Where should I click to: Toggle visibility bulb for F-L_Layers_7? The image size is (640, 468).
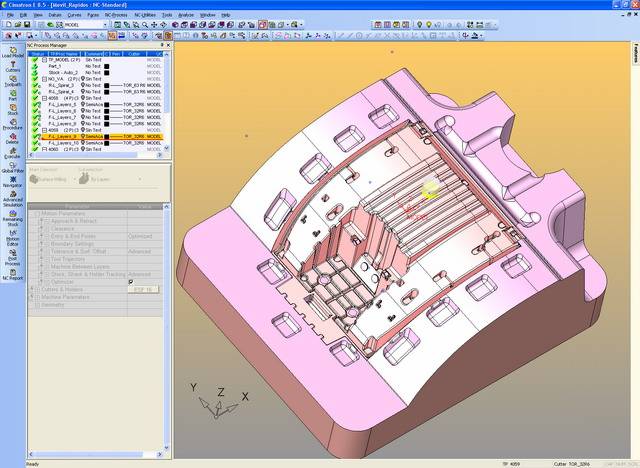[x=83, y=118]
